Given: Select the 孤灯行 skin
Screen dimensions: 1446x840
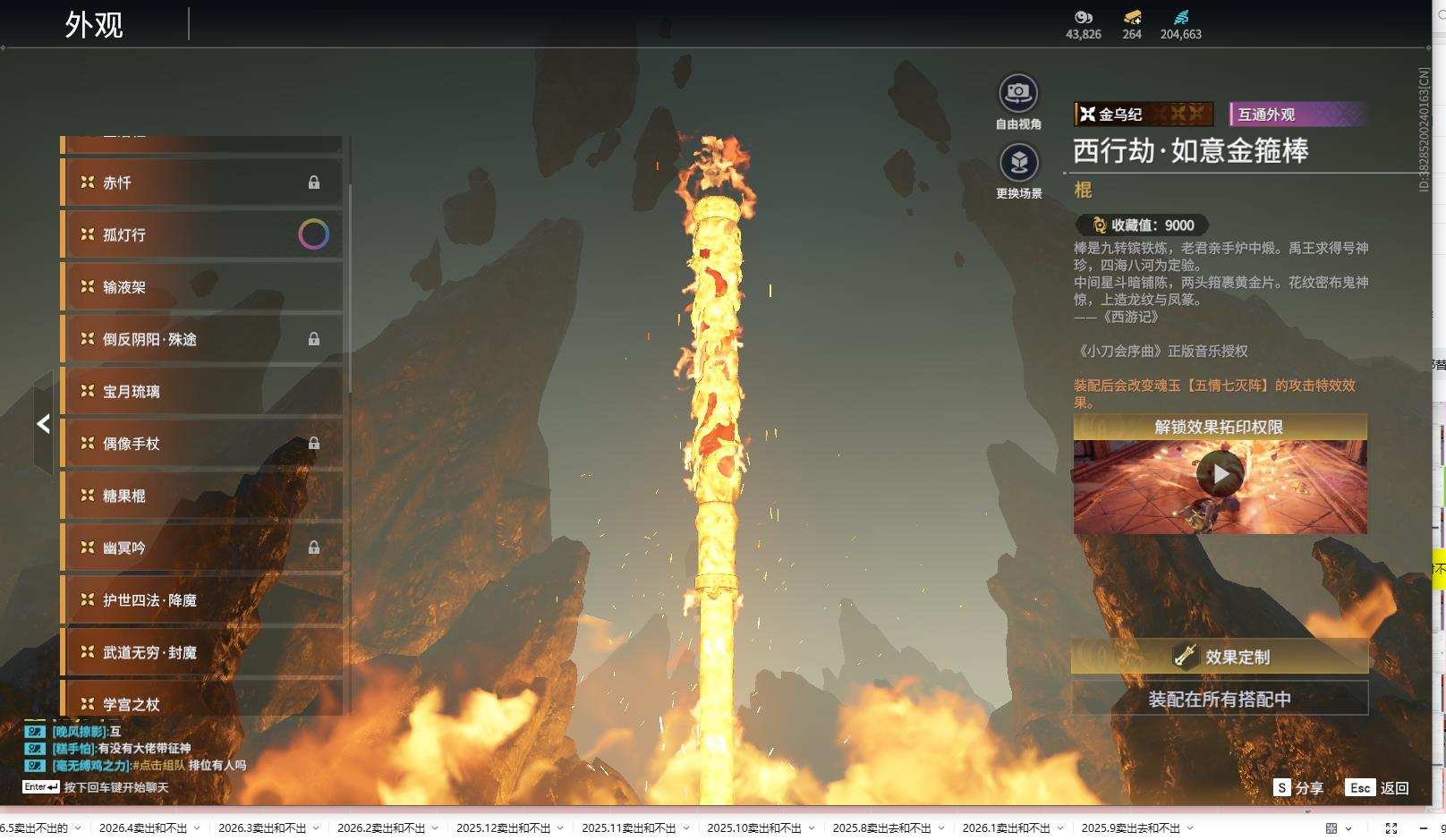Looking at the screenshot, I should [x=202, y=234].
